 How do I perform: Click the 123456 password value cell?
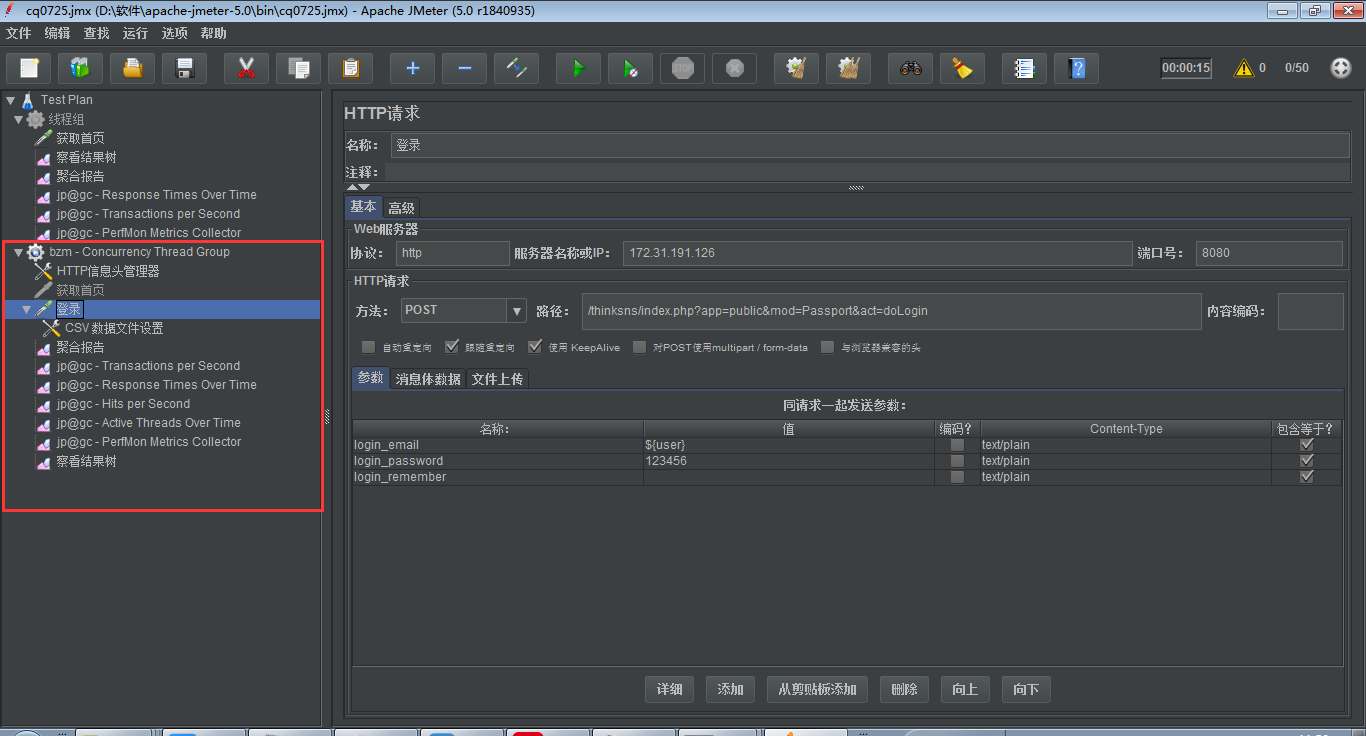(x=789, y=461)
